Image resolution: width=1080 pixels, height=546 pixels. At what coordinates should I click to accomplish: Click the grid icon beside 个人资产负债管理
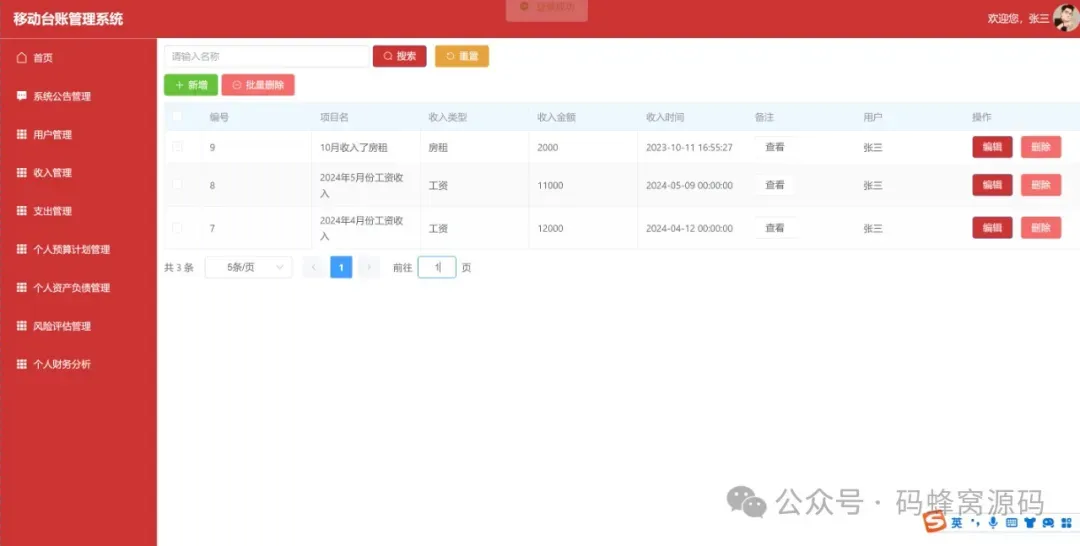[21, 288]
